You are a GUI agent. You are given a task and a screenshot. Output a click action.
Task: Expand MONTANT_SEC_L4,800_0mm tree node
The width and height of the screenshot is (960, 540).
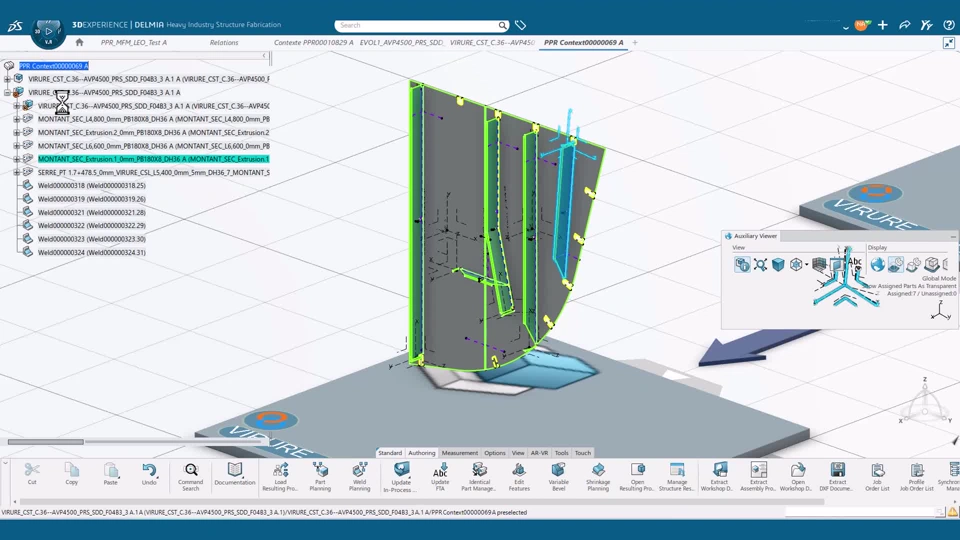coord(17,119)
